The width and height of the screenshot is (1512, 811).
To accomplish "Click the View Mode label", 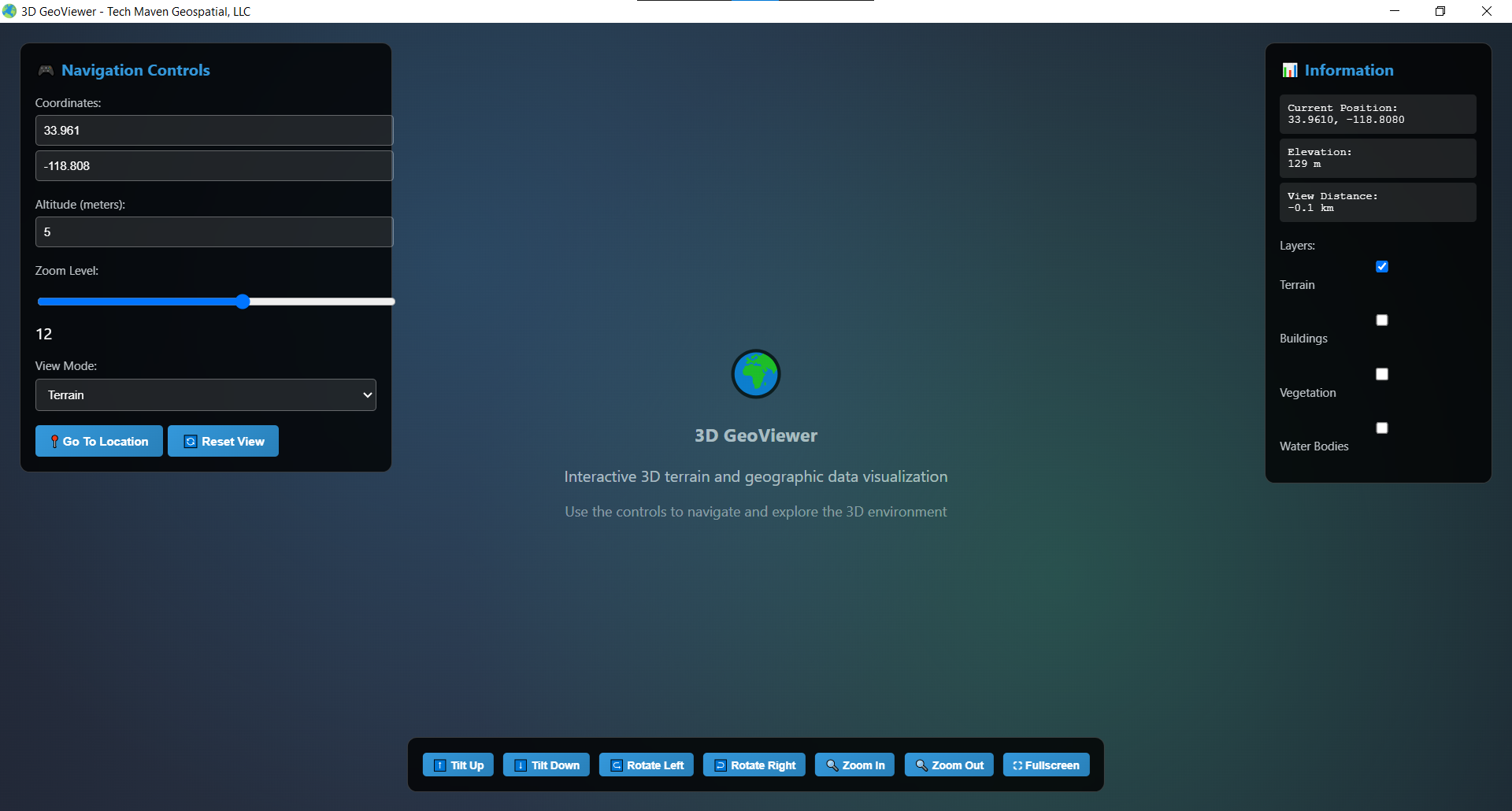I will [x=66, y=366].
